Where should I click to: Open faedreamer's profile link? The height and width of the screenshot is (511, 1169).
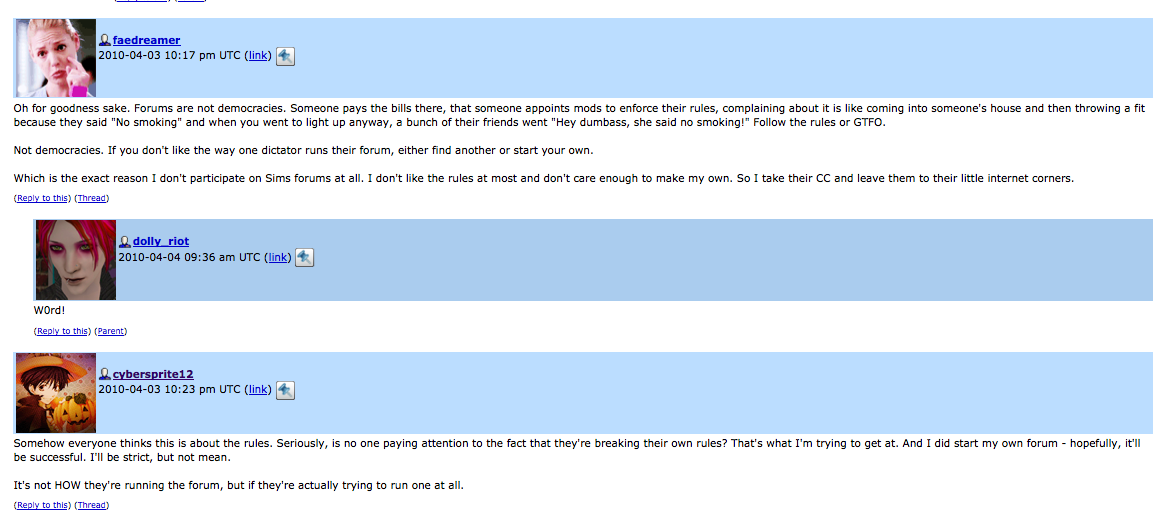pos(146,40)
